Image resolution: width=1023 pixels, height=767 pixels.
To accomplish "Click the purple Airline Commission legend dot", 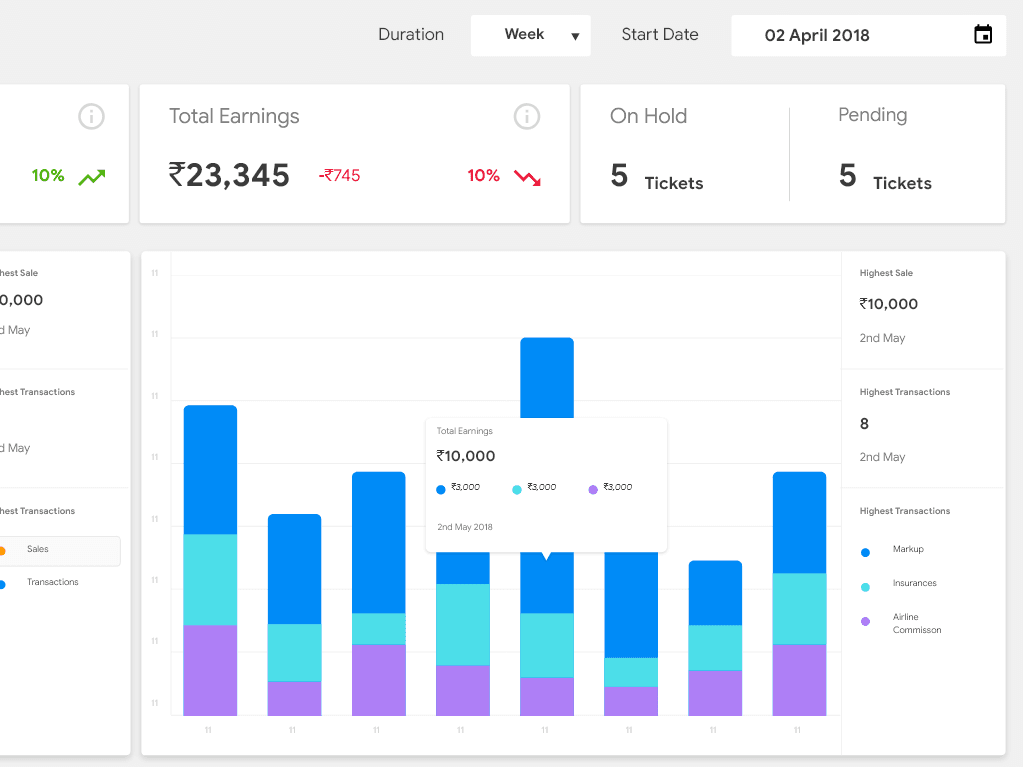I will tap(865, 621).
